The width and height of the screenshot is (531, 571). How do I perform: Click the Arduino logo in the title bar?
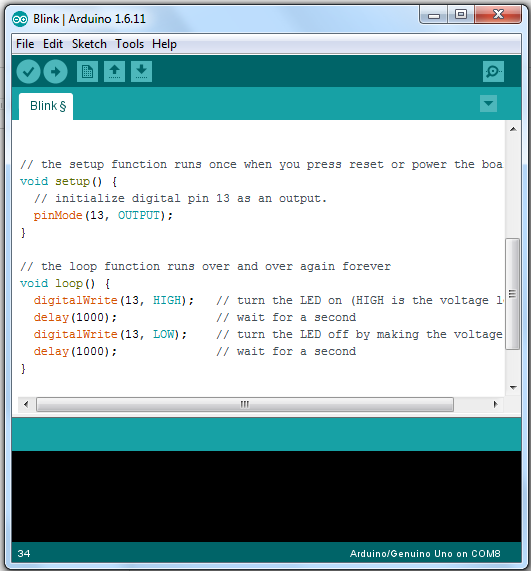(20, 19)
